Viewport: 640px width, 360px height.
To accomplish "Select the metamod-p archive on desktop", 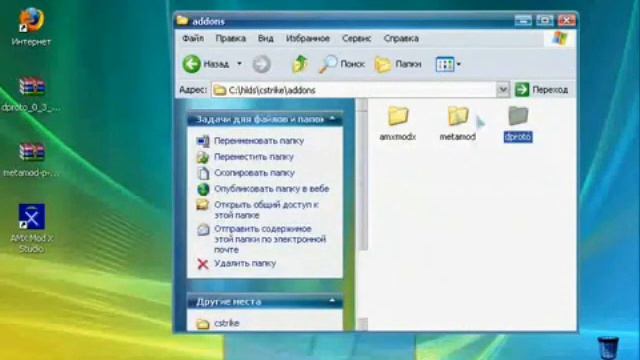I will point(31,160).
